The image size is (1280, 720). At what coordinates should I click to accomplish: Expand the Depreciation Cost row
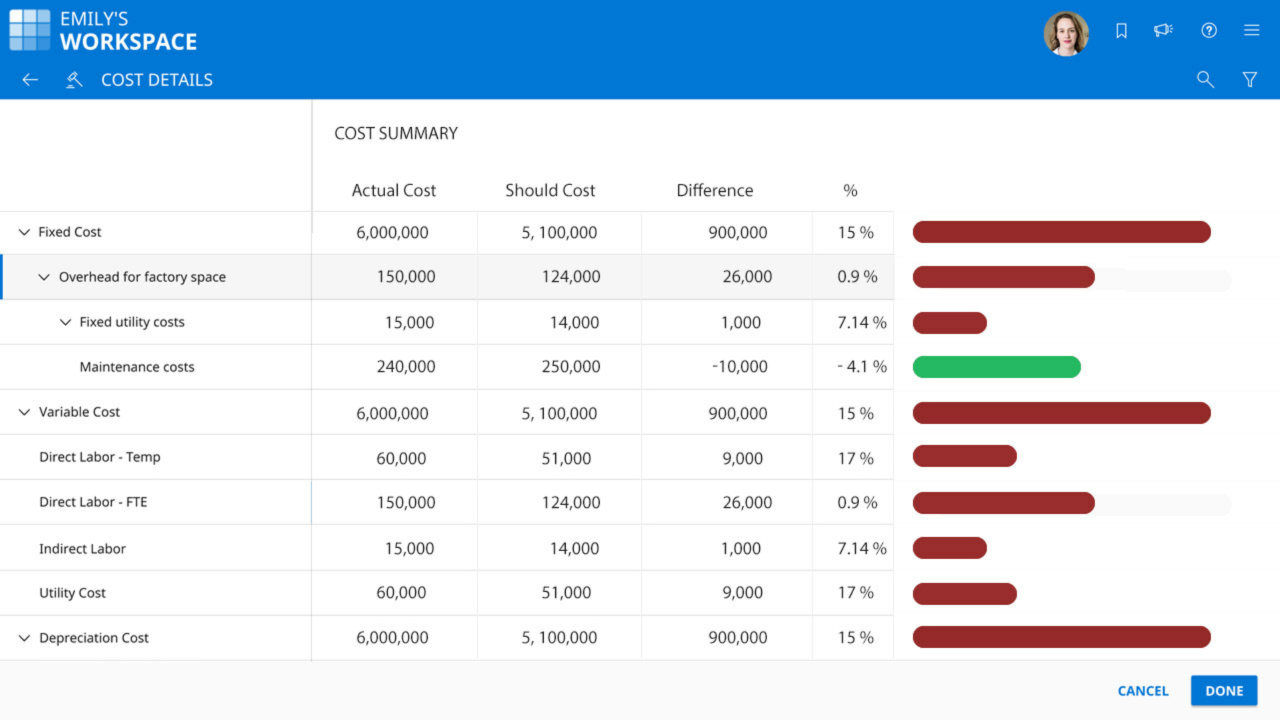(x=24, y=638)
